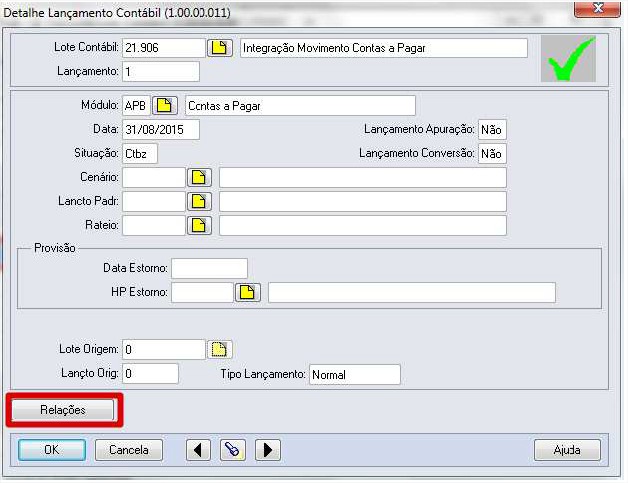Click the Rateio description field
The height and width of the screenshot is (483, 628).
pos(363,225)
